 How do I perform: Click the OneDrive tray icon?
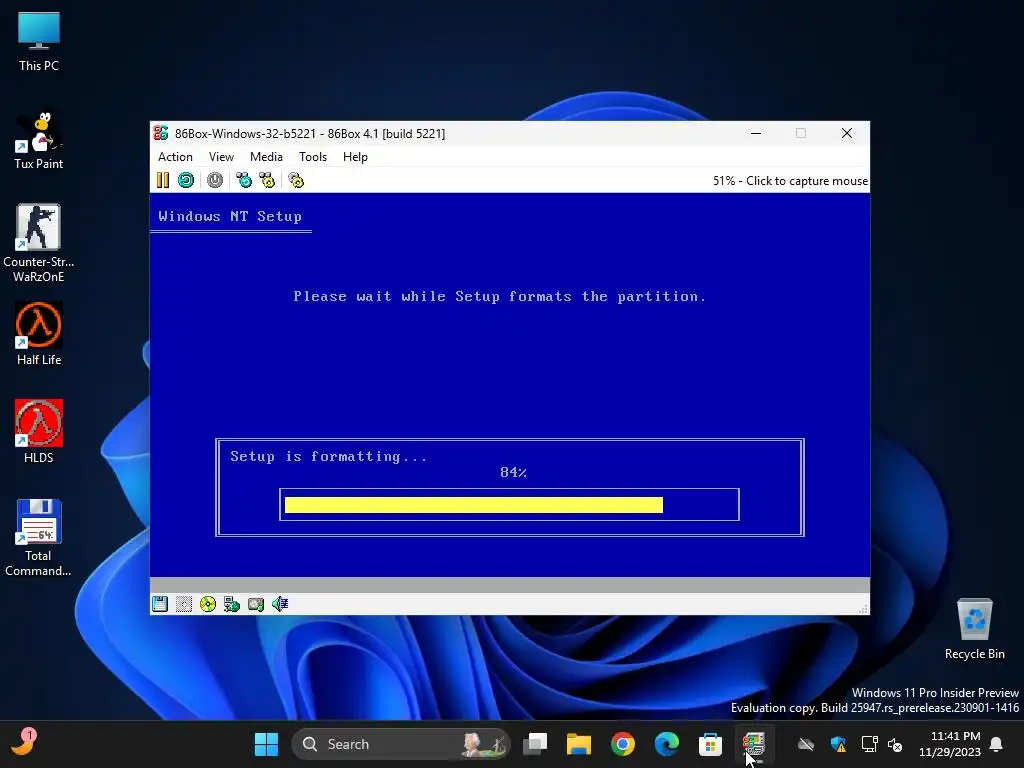coord(807,744)
